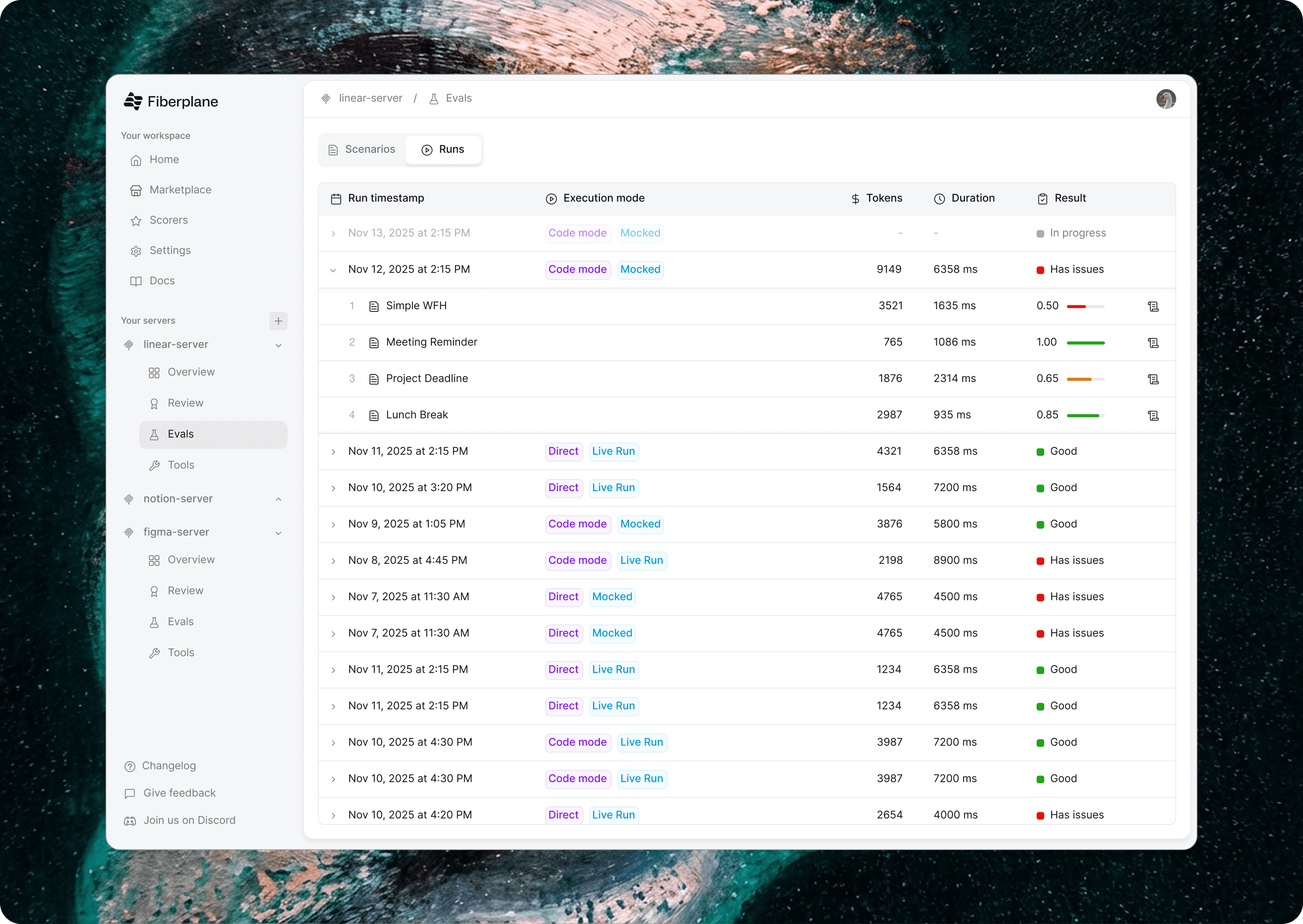The image size is (1303, 924).
Task: Click add server plus button
Action: click(278, 321)
